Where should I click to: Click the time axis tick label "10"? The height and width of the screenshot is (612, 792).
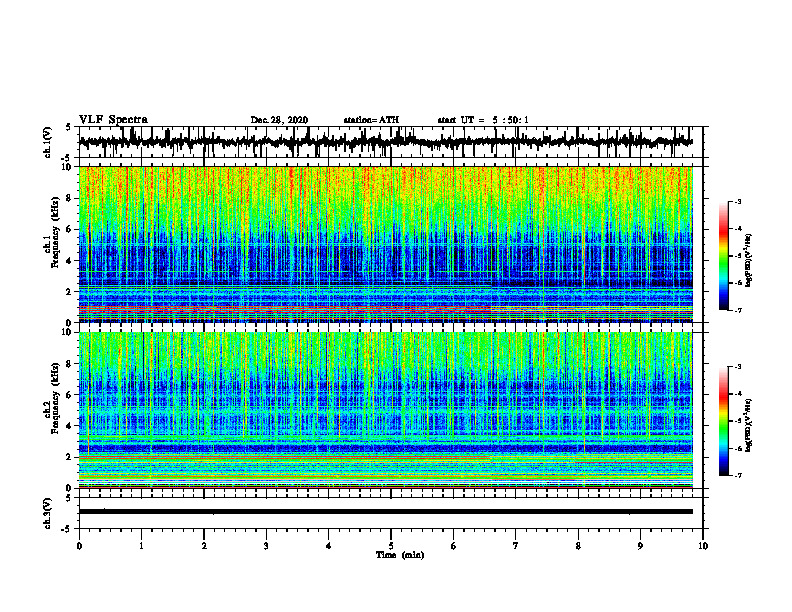pyautogui.click(x=703, y=546)
